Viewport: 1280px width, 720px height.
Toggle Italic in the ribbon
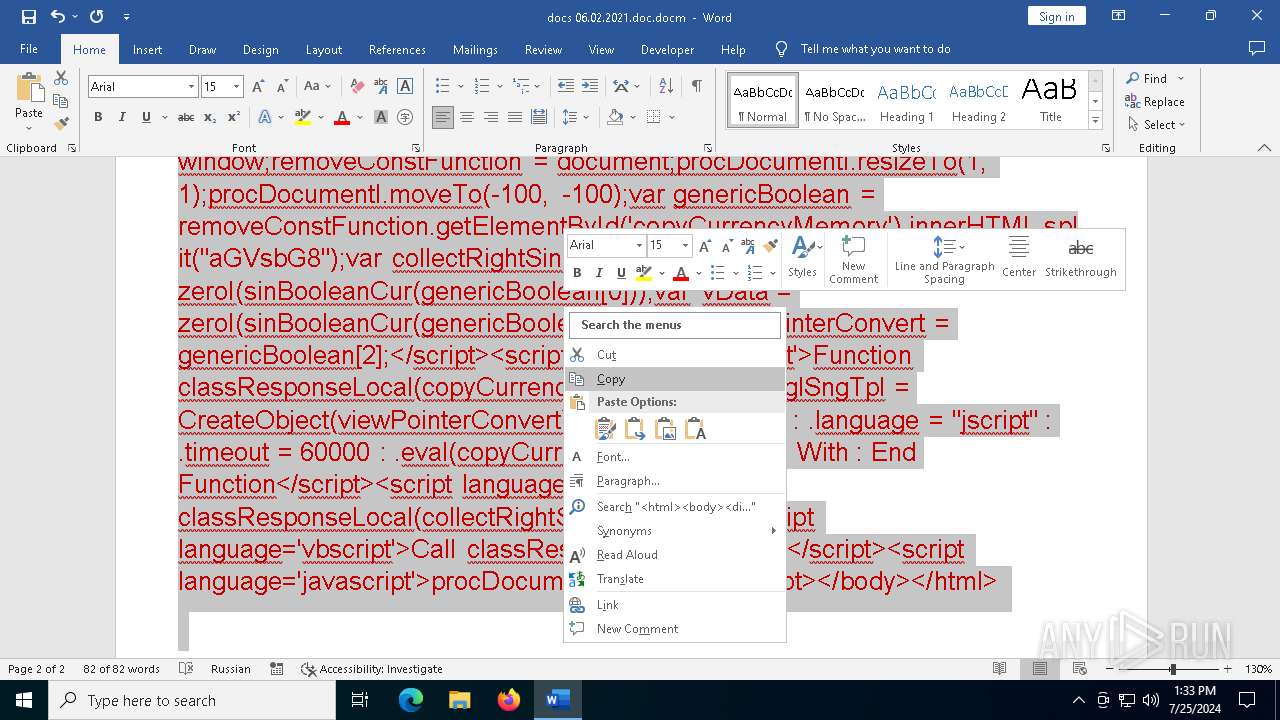[122, 117]
